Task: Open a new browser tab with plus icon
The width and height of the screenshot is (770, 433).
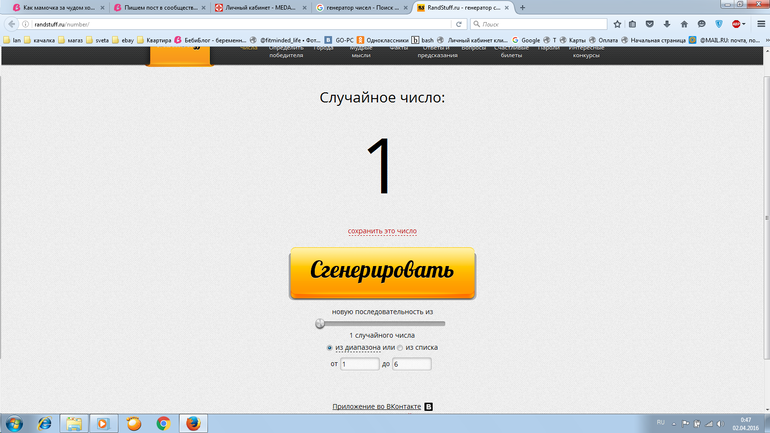Action: [522, 7]
